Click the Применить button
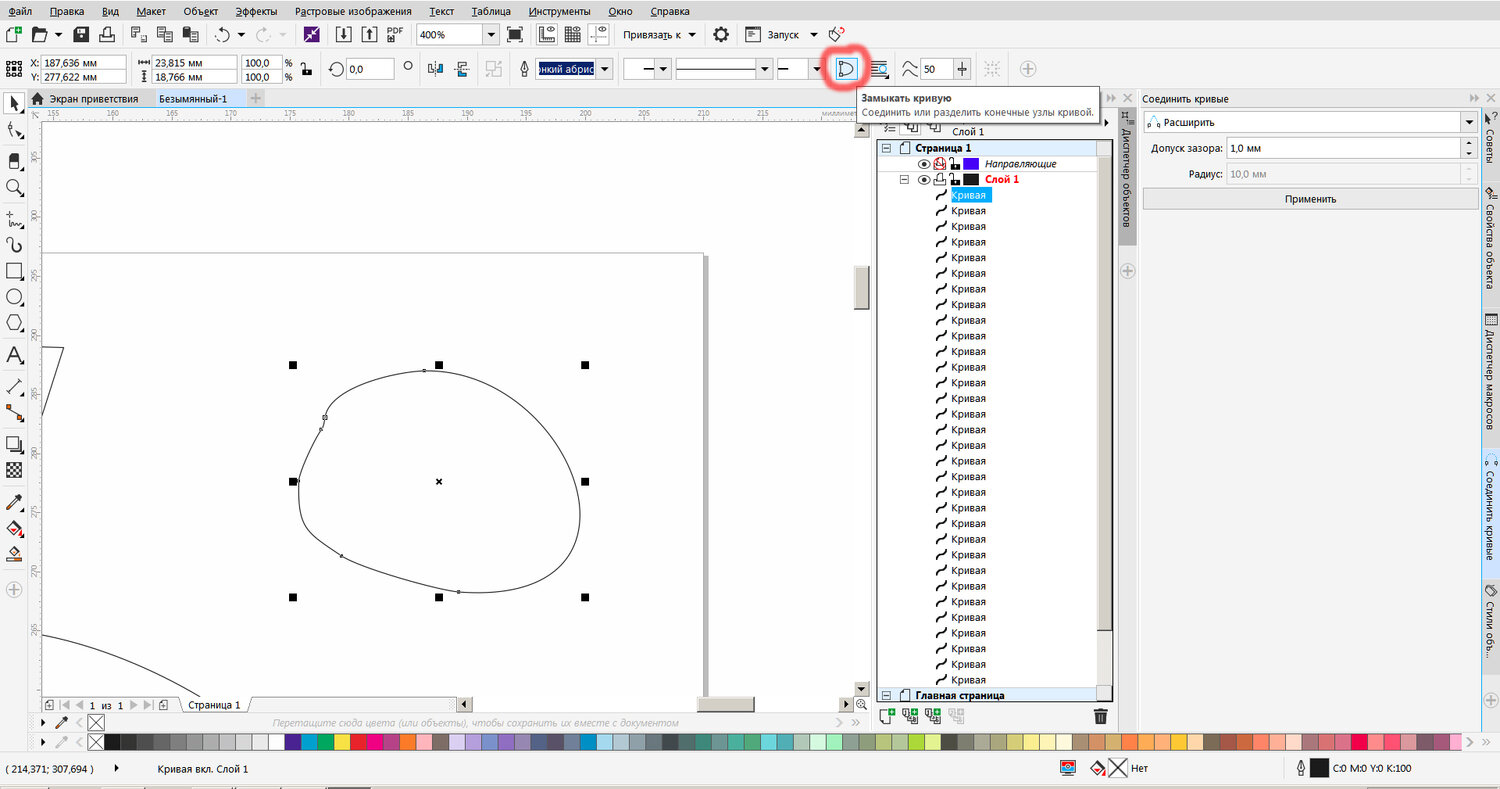Screen dimensions: 1500x789 1310,199
